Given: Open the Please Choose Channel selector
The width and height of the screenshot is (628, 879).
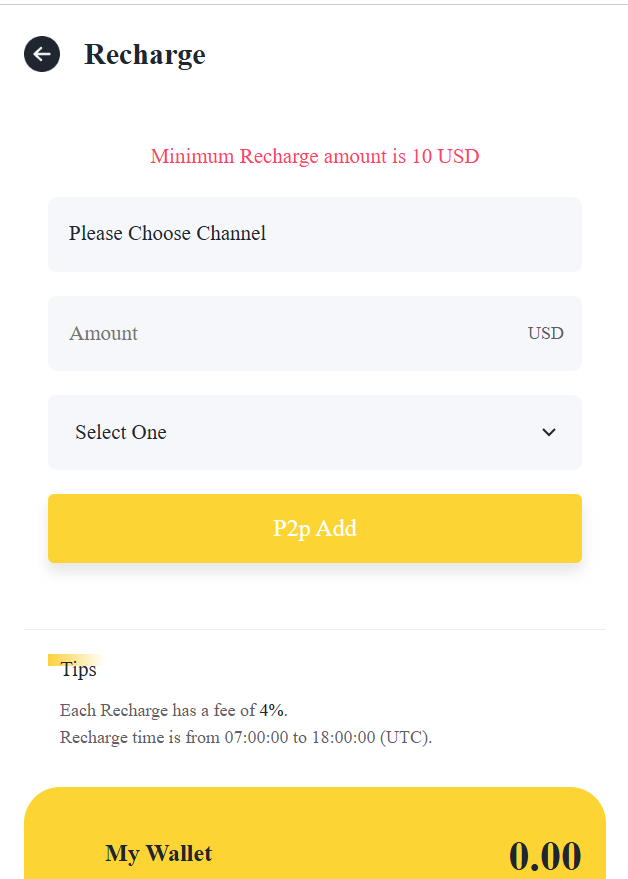Looking at the screenshot, I should [314, 234].
